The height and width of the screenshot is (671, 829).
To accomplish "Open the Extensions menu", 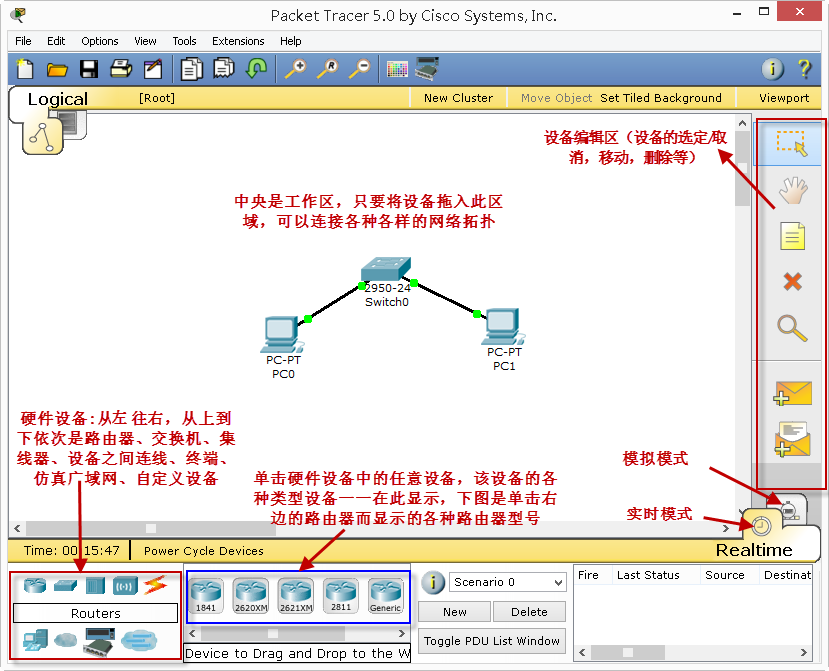I will tap(238, 41).
